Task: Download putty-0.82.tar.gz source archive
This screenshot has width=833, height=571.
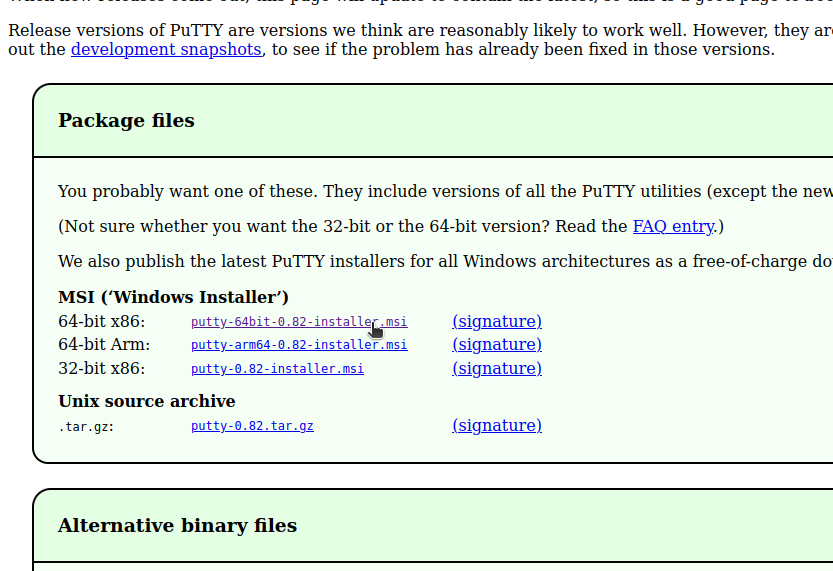Action: [252, 426]
